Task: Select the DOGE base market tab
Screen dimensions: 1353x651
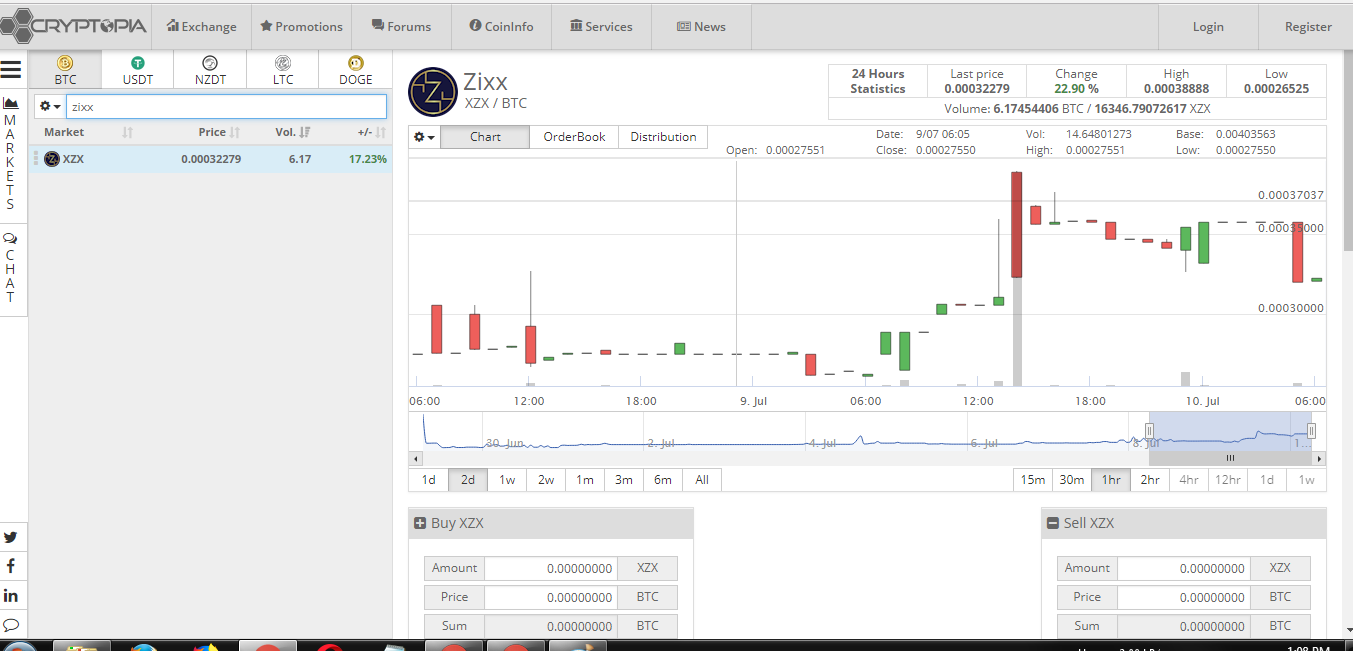Action: [x=355, y=70]
